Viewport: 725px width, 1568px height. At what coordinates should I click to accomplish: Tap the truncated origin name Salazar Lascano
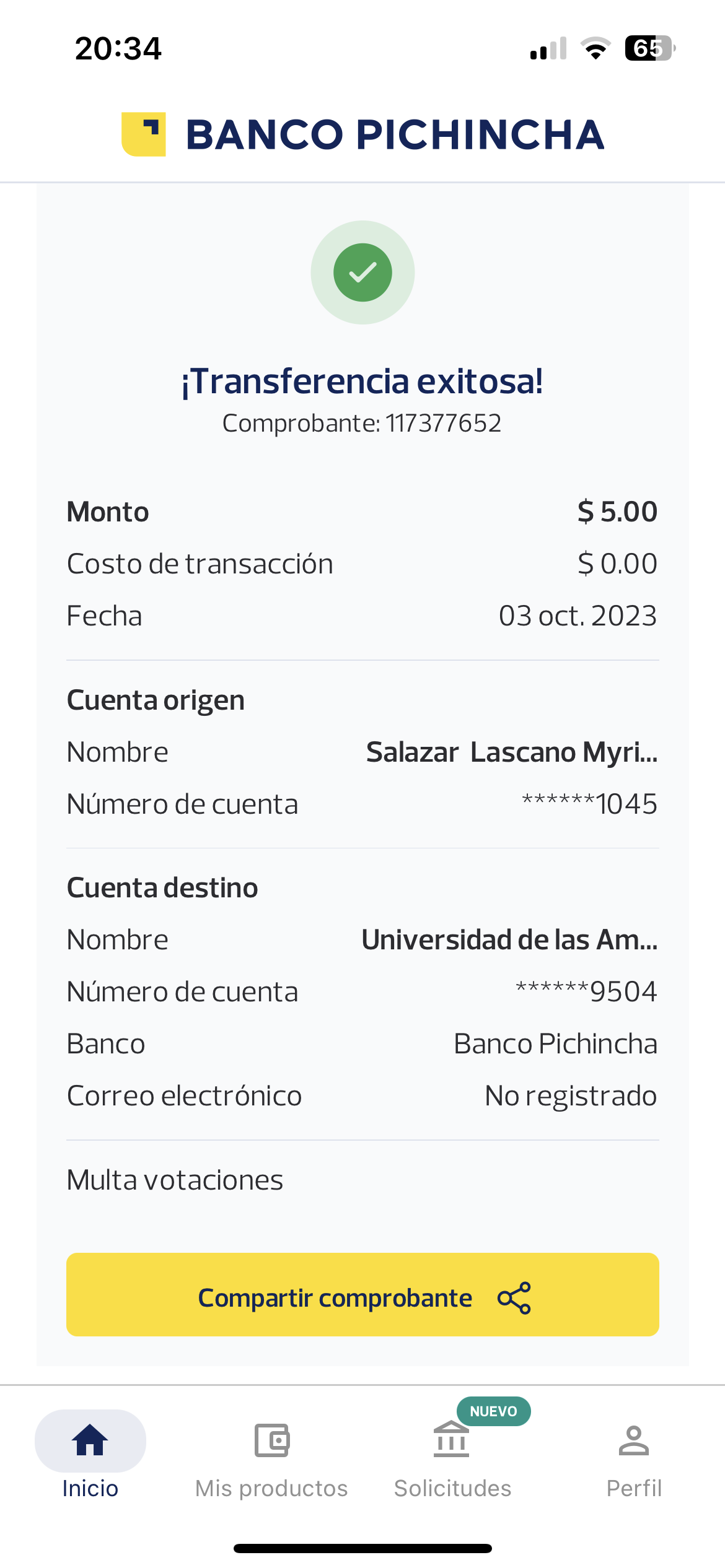[511, 752]
